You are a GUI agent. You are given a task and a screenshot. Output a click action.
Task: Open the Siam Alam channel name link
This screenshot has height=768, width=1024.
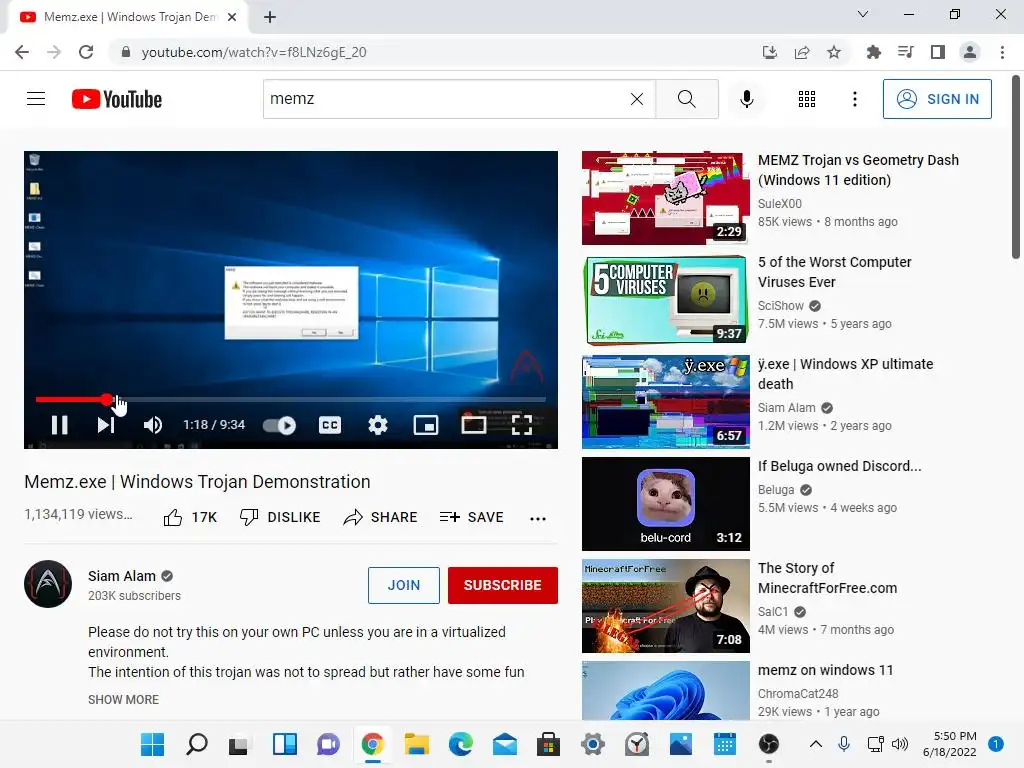click(122, 576)
